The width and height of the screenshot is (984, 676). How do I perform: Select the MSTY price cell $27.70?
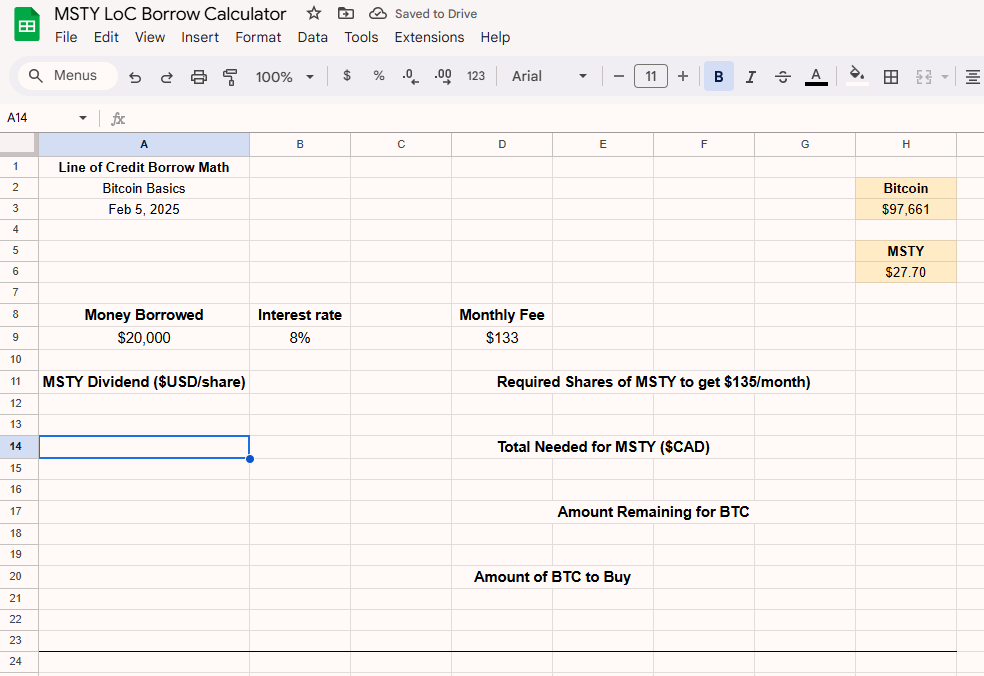[x=906, y=272]
